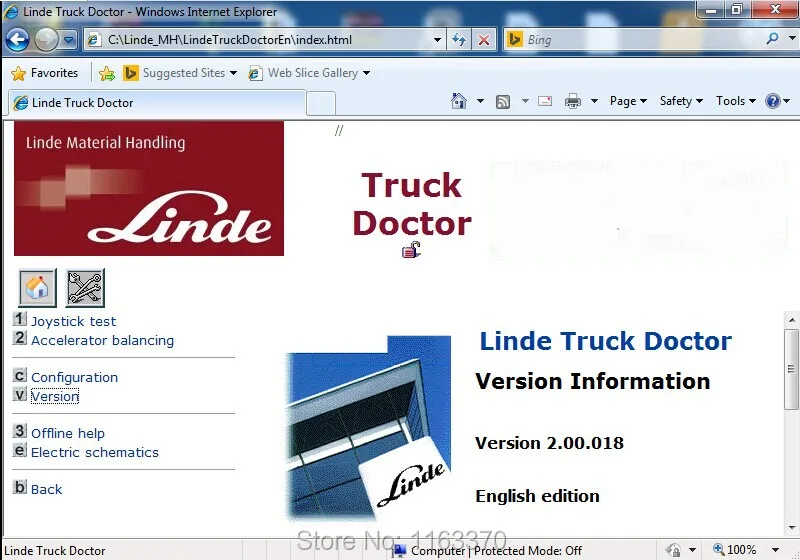The width and height of the screenshot is (800, 560).
Task: Refresh the page with the refresh icon
Action: [x=459, y=40]
